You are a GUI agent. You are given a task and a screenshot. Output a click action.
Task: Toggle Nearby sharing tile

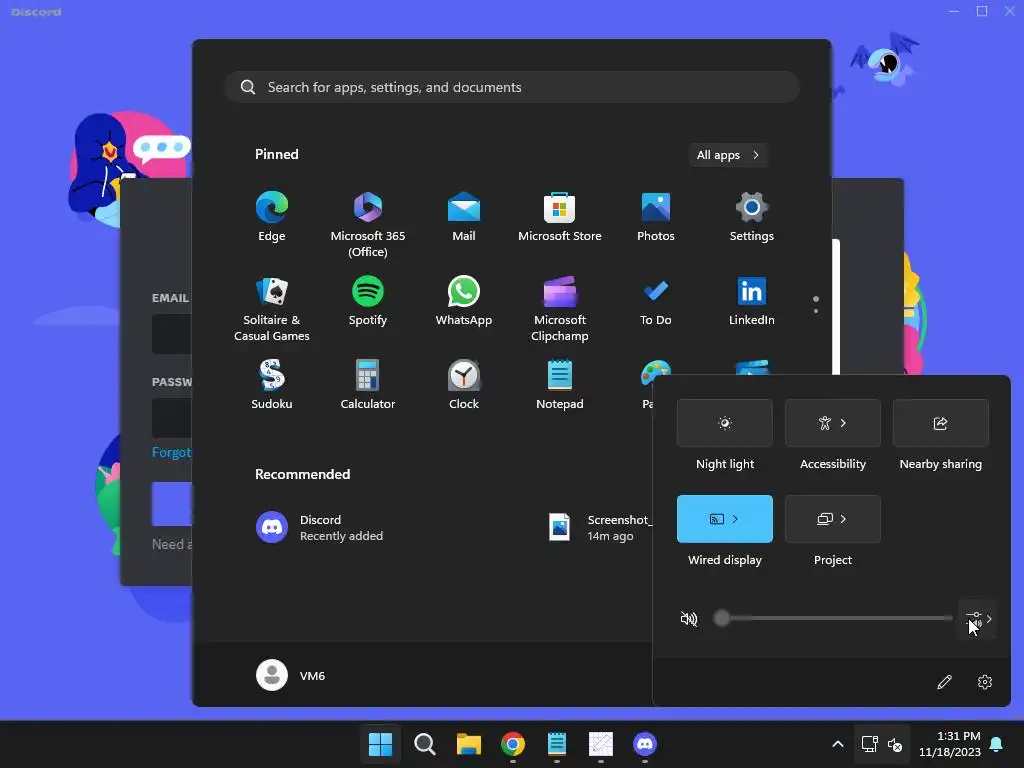click(940, 423)
